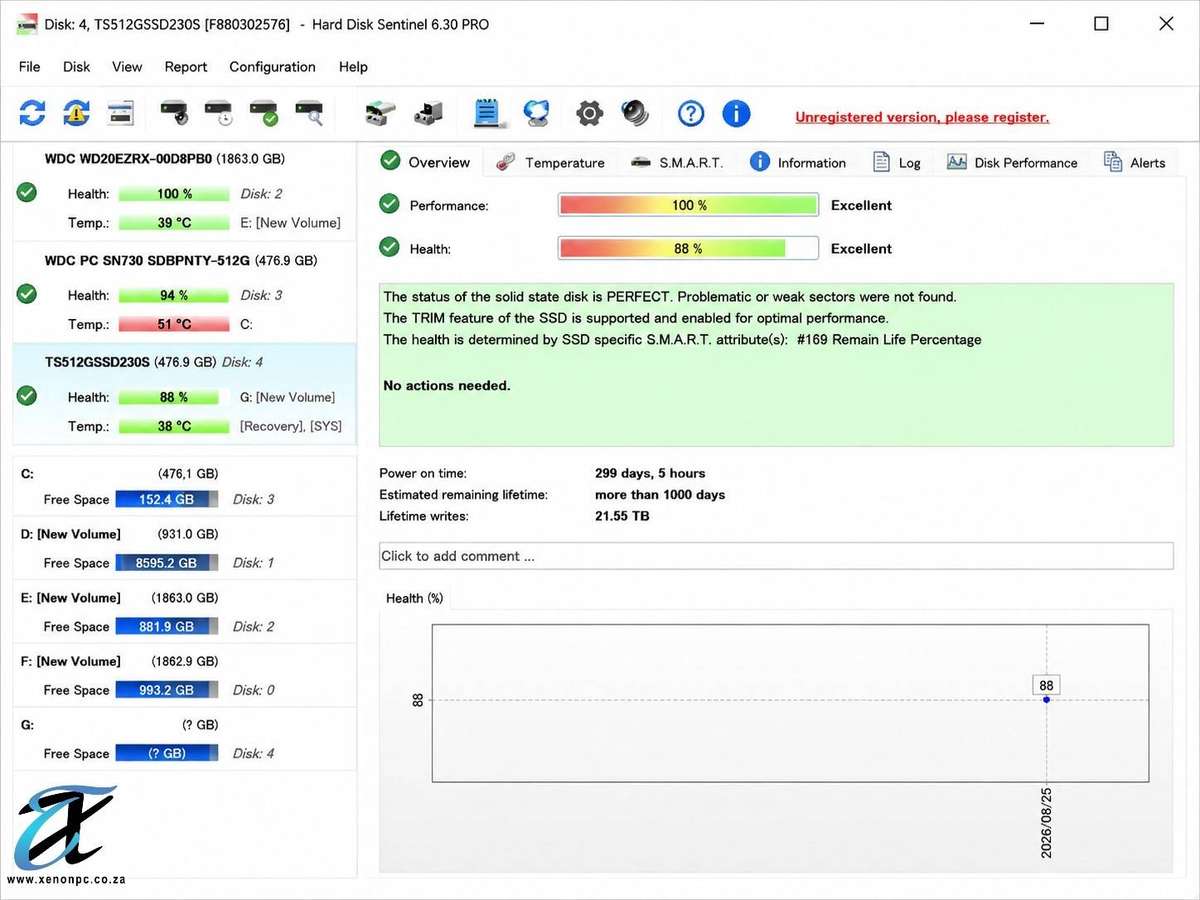Image resolution: width=1200 pixels, height=900 pixels.
Task: Click the more than 1000 days value
Action: coord(660,495)
